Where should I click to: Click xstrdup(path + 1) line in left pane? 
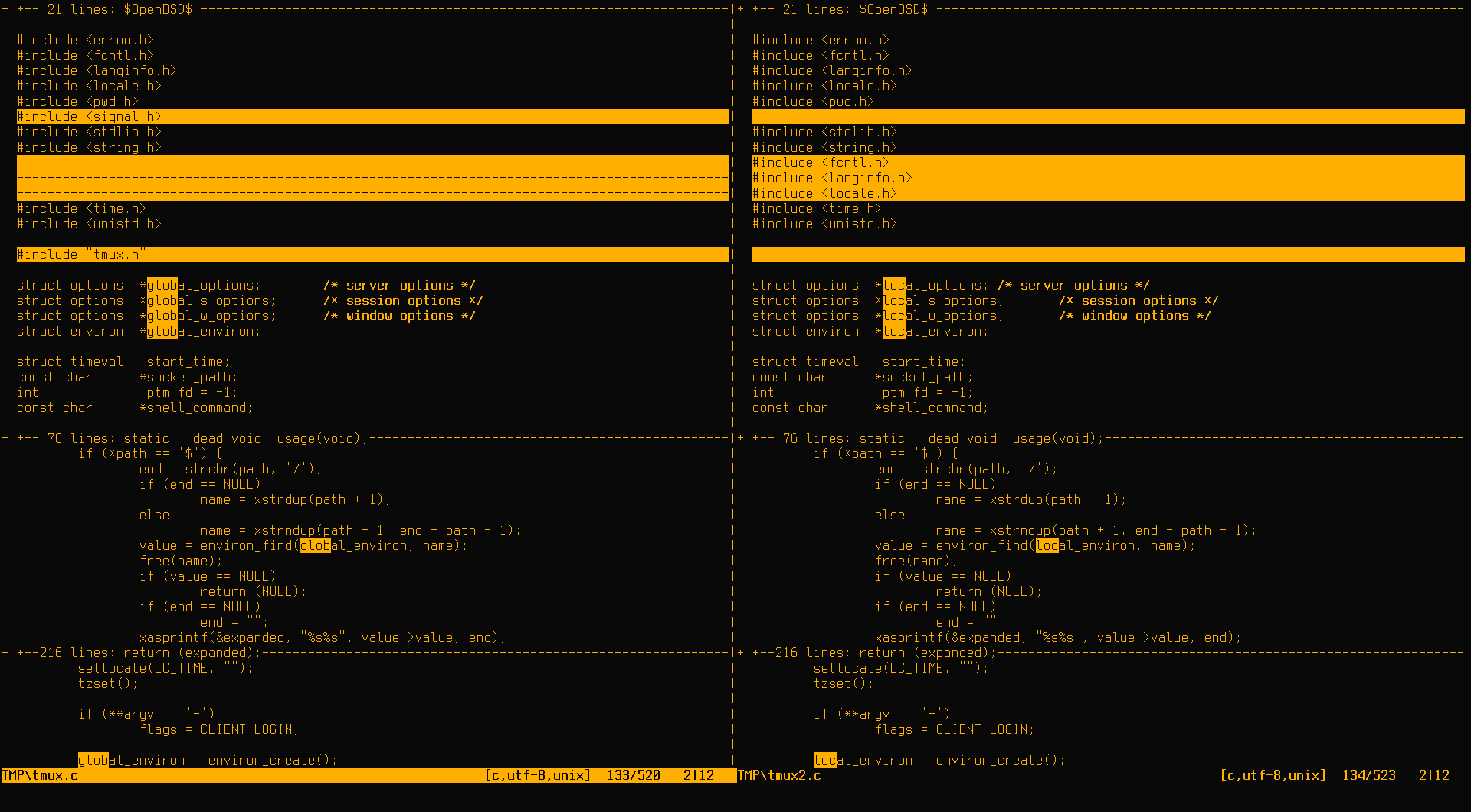pos(296,499)
